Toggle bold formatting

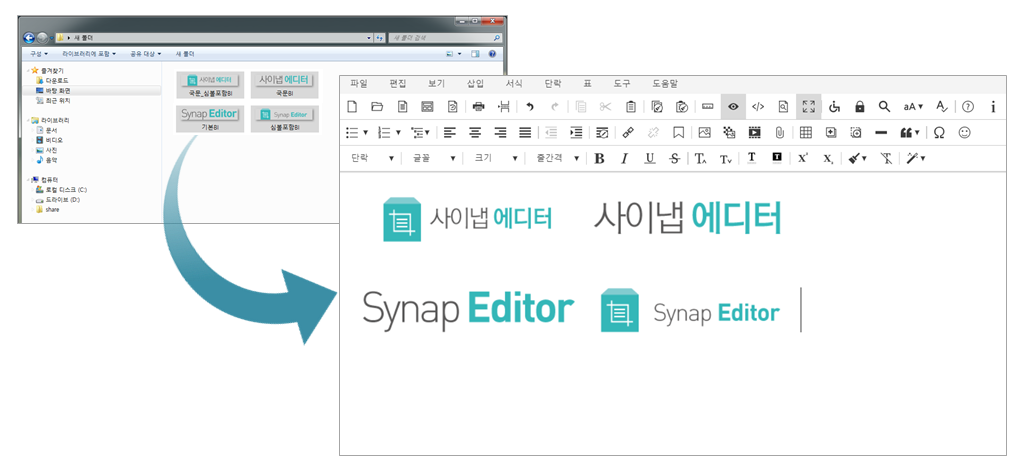click(599, 158)
